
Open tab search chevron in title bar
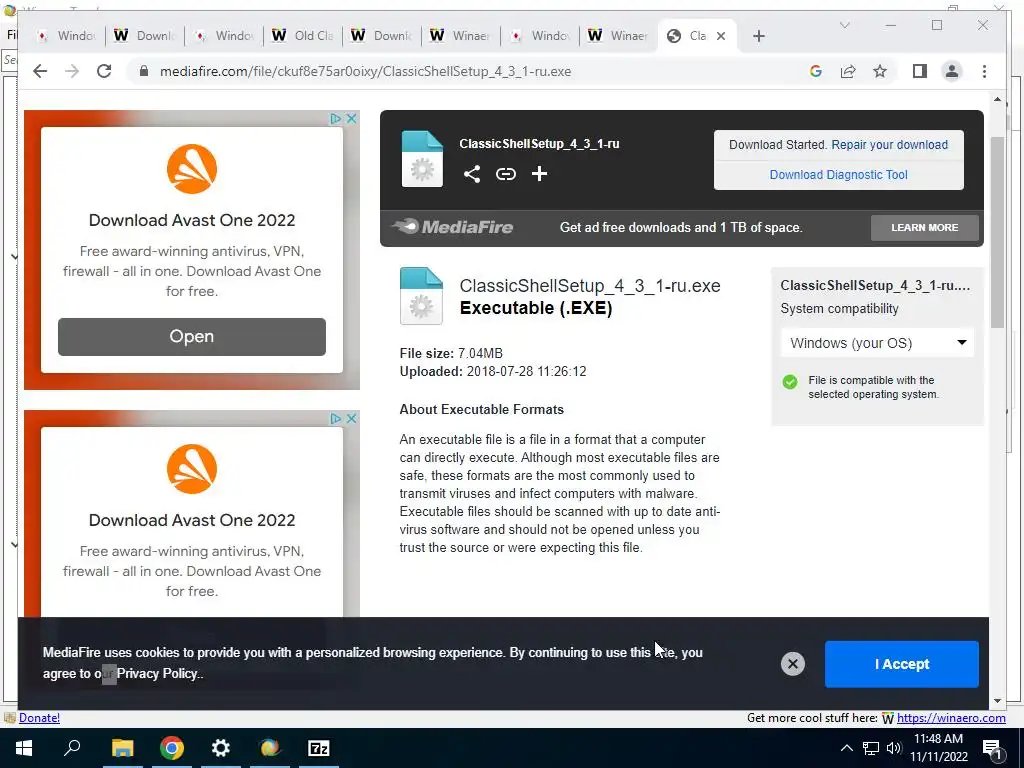click(844, 25)
